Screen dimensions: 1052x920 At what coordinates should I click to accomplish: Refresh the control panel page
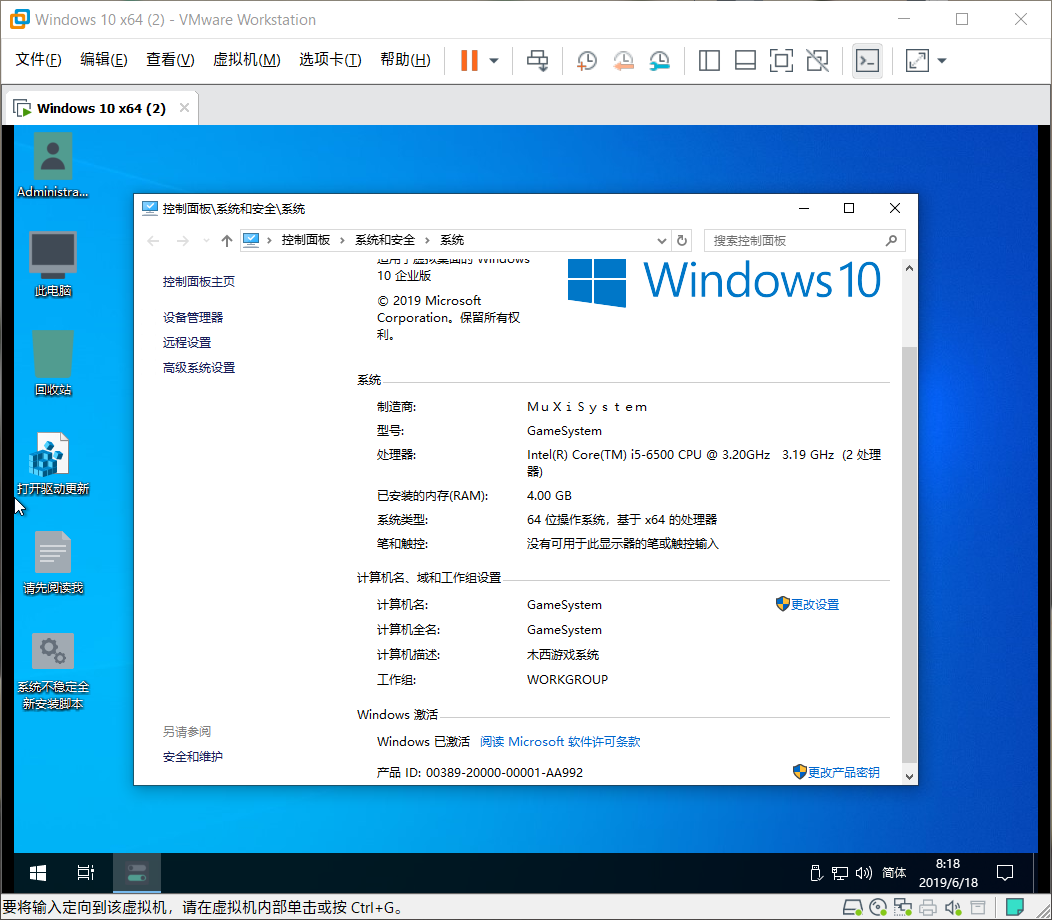point(682,240)
